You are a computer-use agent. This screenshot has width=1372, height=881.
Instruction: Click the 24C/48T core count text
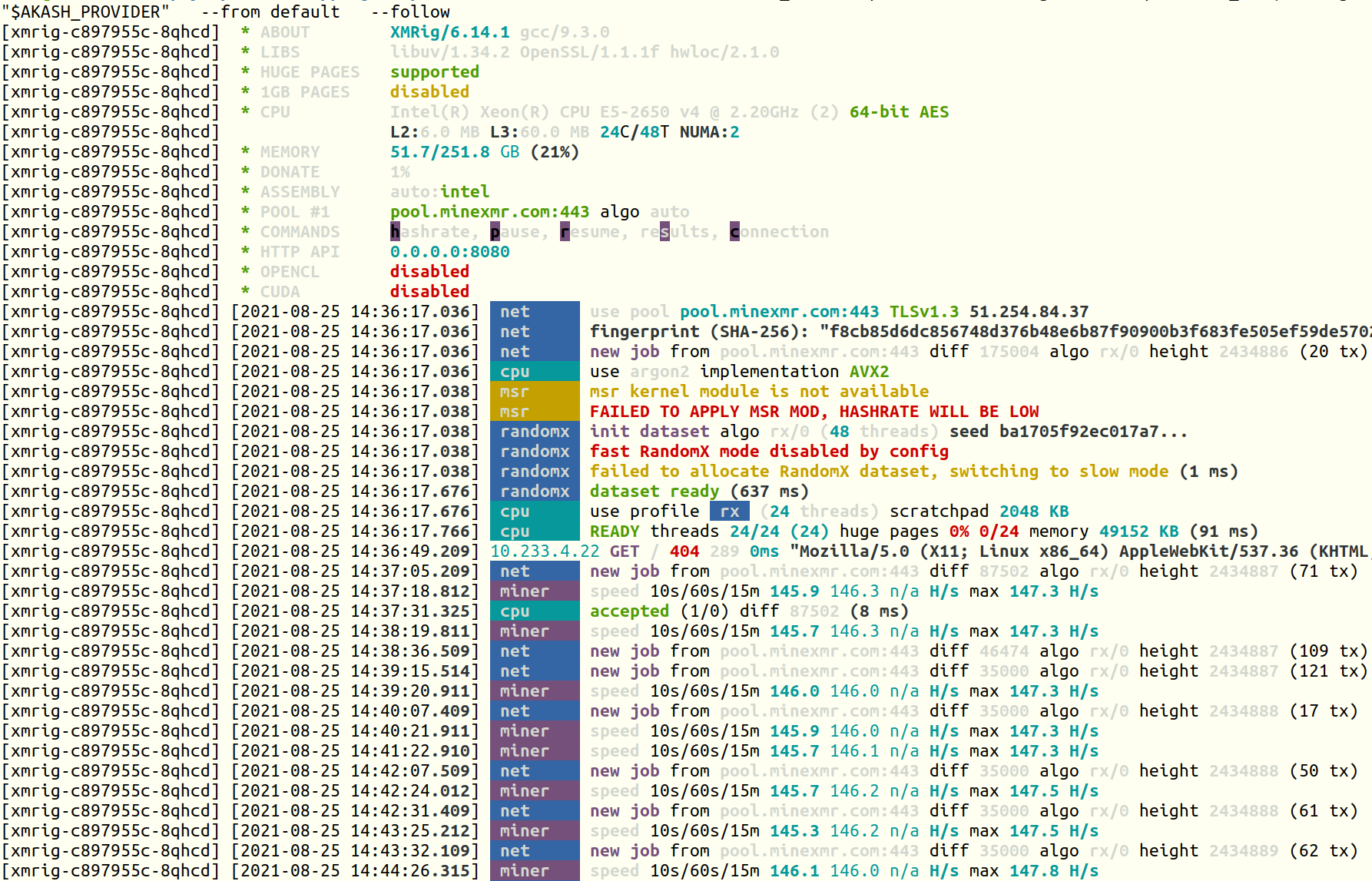pos(635,132)
